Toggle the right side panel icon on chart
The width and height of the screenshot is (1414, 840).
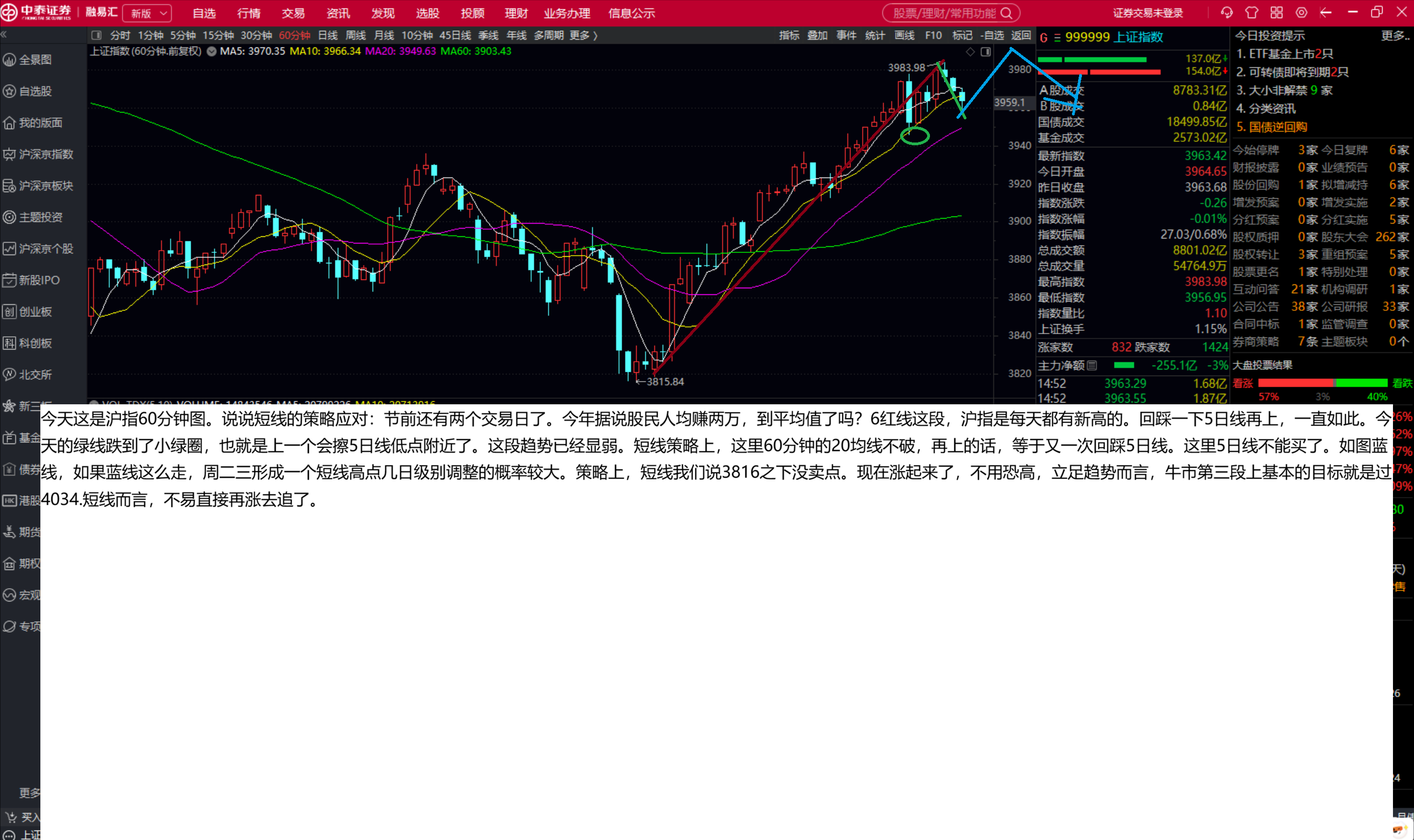(986, 51)
